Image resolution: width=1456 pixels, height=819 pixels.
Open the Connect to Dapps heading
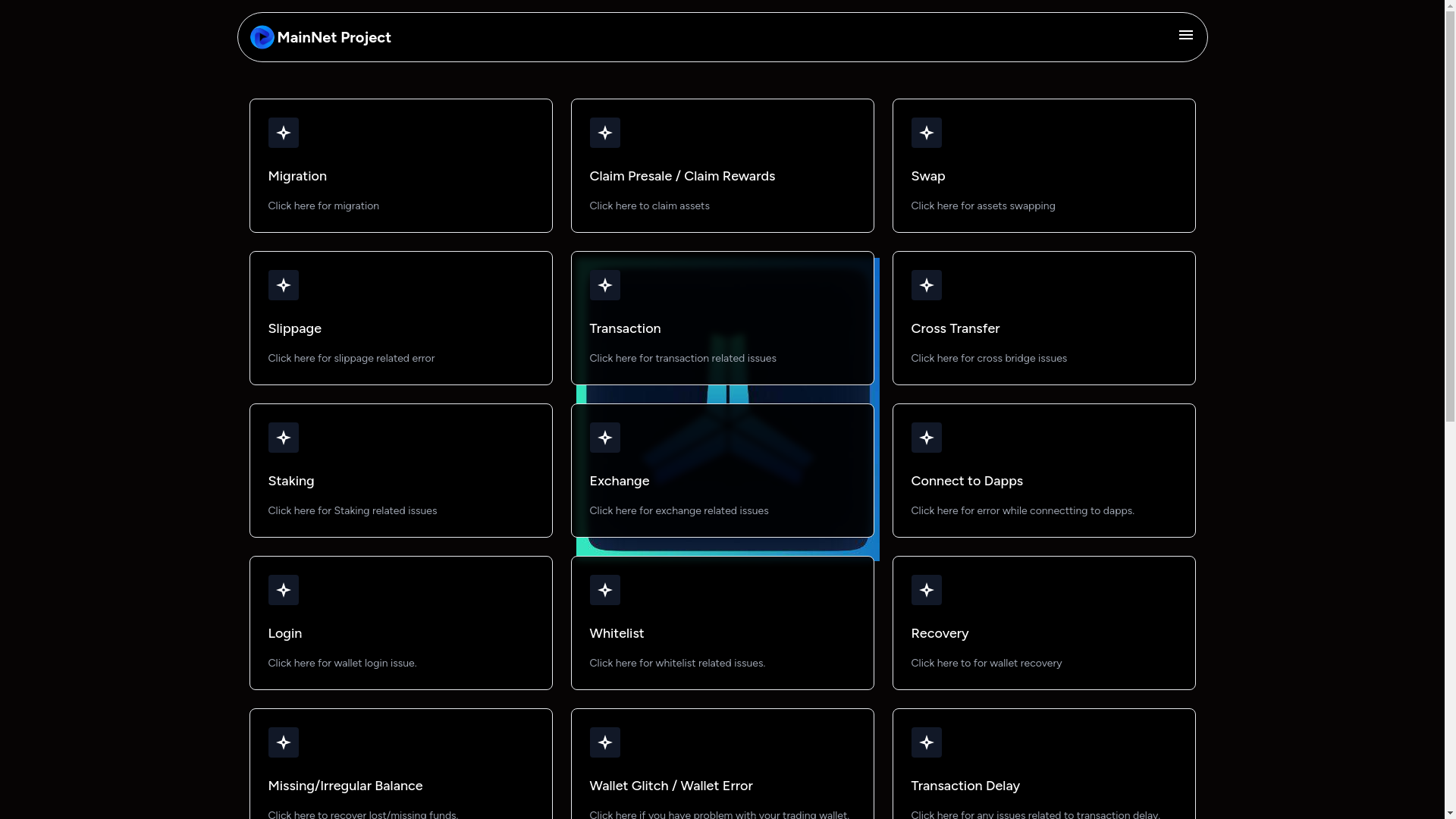[x=966, y=481]
